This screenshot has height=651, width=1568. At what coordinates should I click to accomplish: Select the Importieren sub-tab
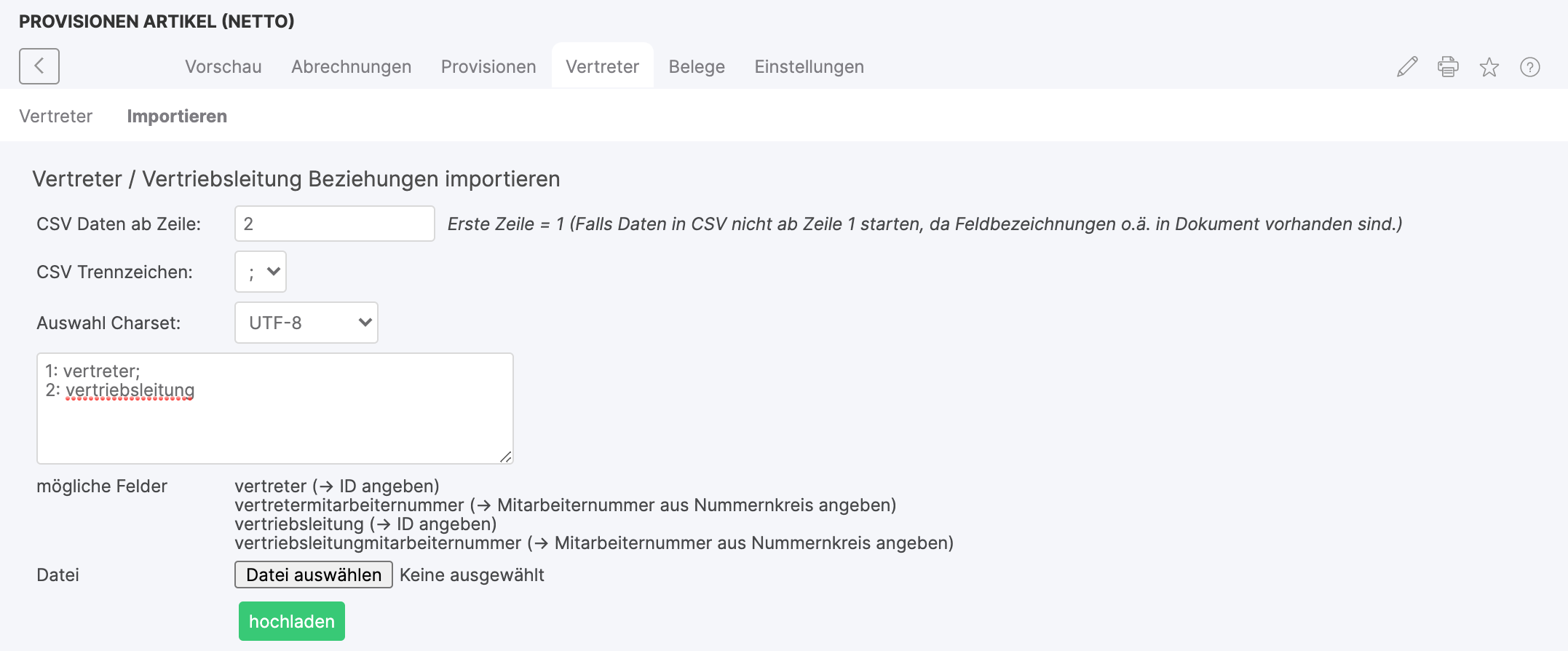[x=177, y=116]
